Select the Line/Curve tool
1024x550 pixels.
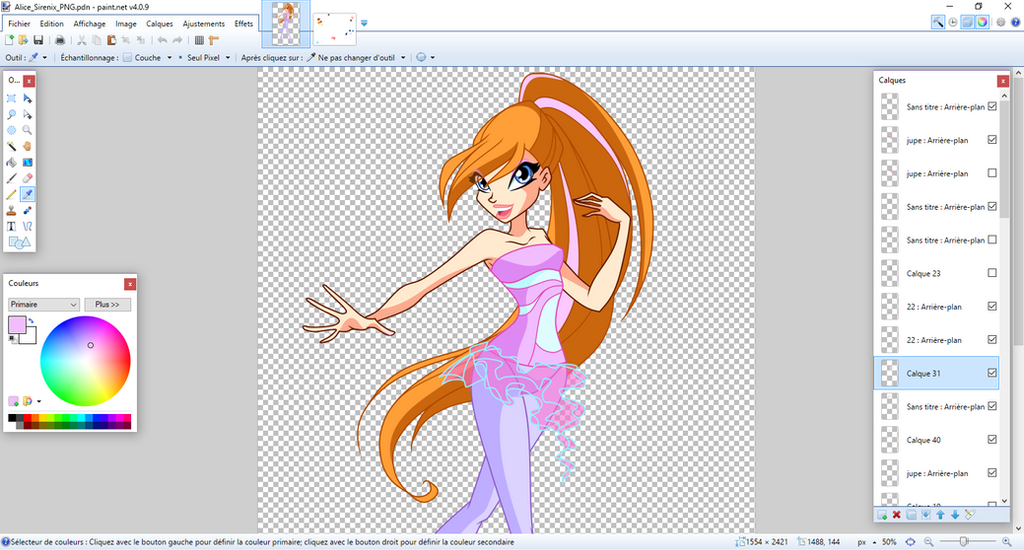tap(27, 226)
